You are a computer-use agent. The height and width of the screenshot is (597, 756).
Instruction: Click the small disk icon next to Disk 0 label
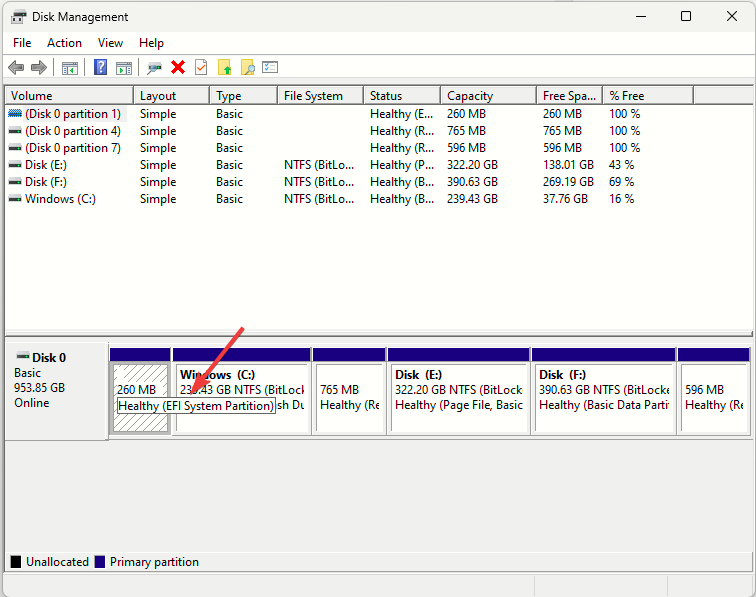tap(23, 356)
